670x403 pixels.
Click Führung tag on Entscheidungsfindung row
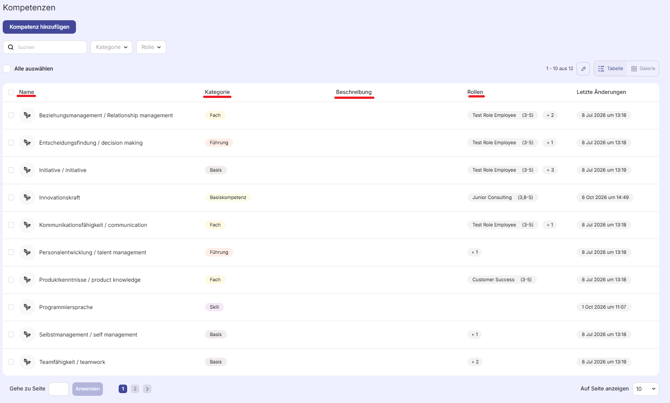[x=219, y=142]
